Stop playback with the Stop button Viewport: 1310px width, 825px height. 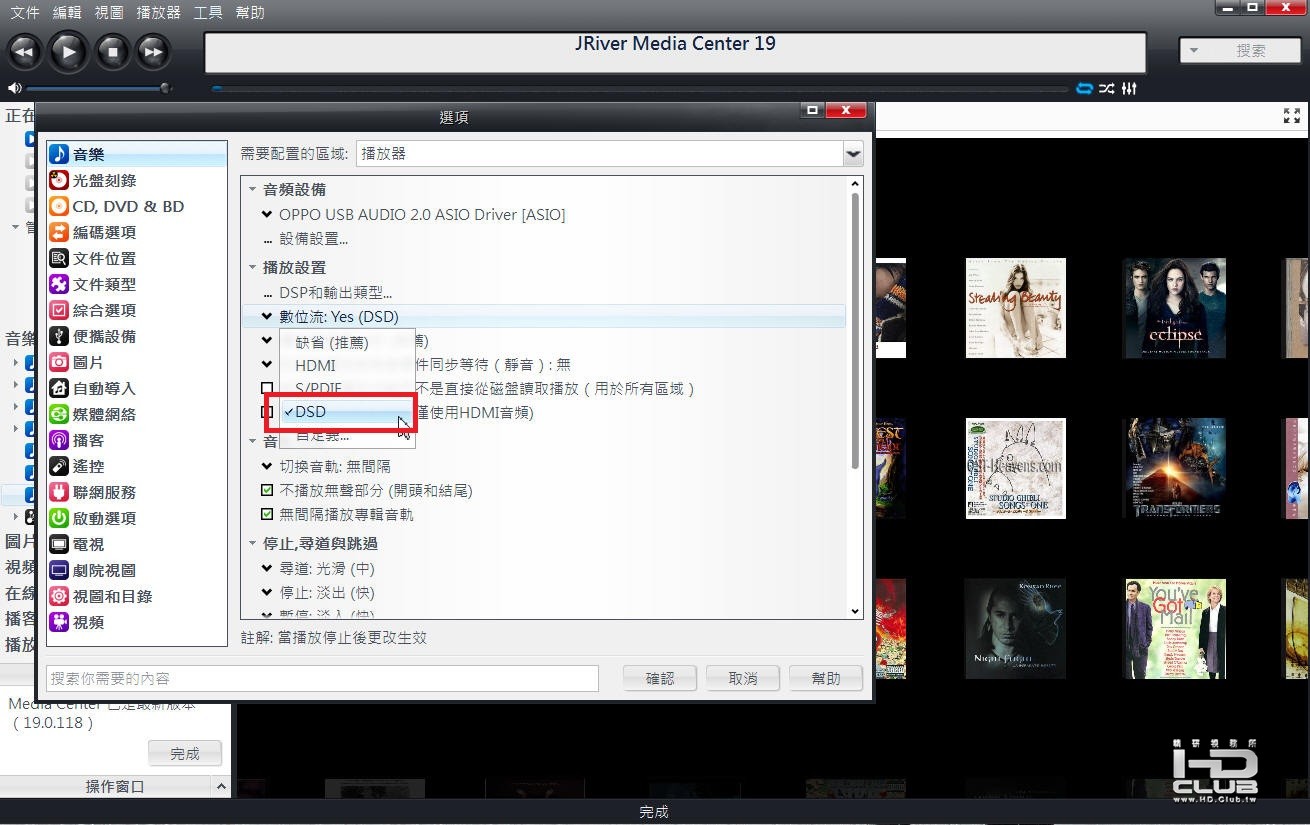pyautogui.click(x=111, y=51)
